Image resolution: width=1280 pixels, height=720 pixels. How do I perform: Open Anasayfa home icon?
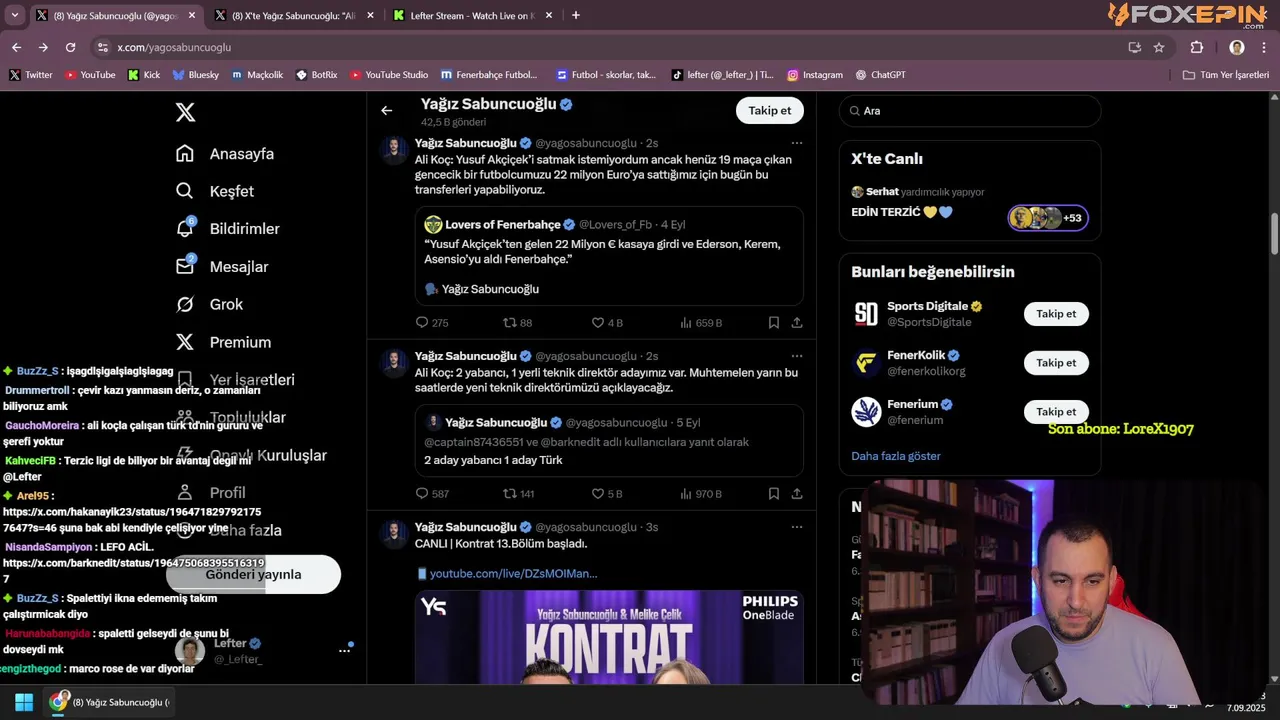coord(185,153)
